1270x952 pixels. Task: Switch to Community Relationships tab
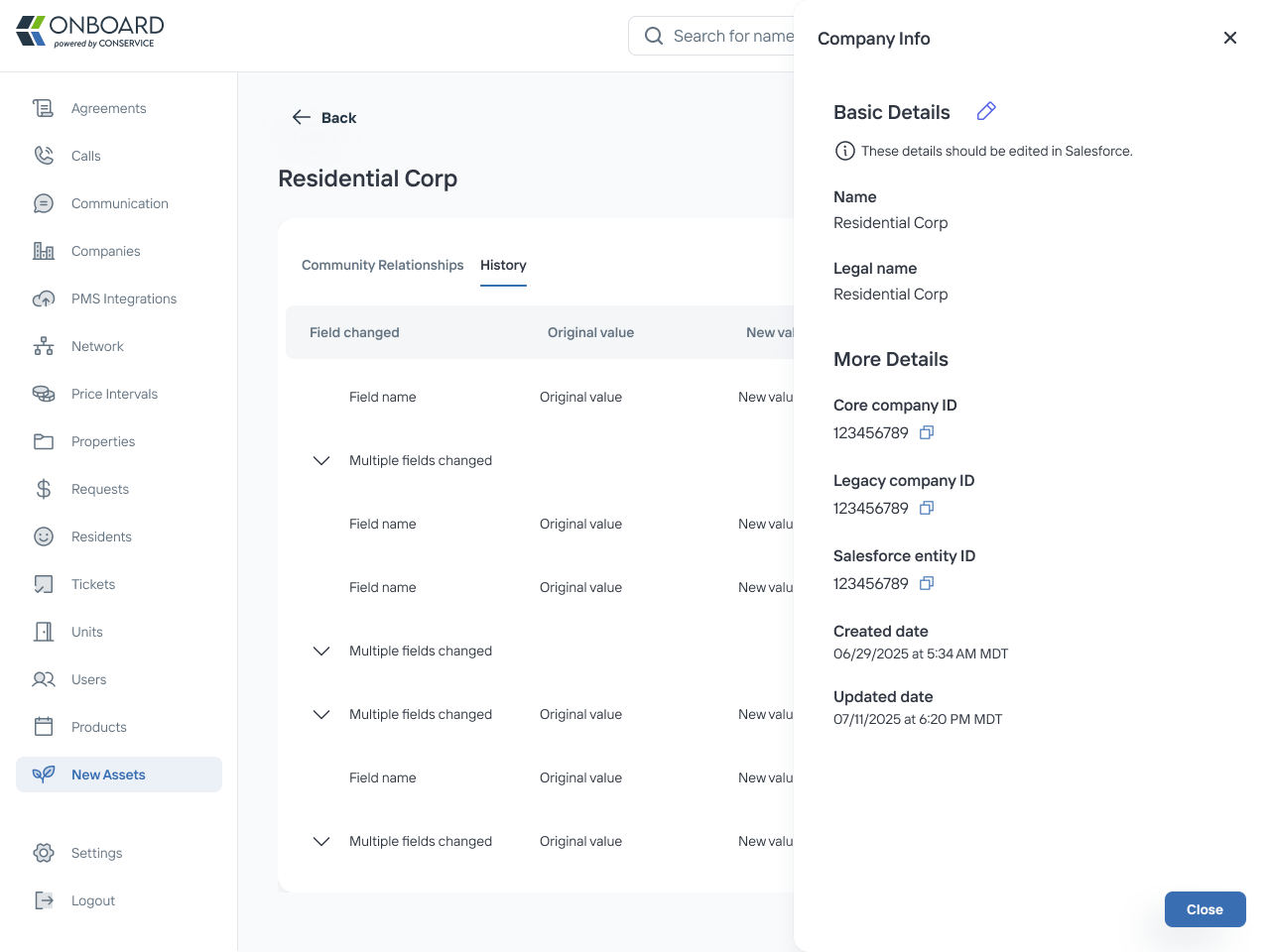pyautogui.click(x=382, y=265)
